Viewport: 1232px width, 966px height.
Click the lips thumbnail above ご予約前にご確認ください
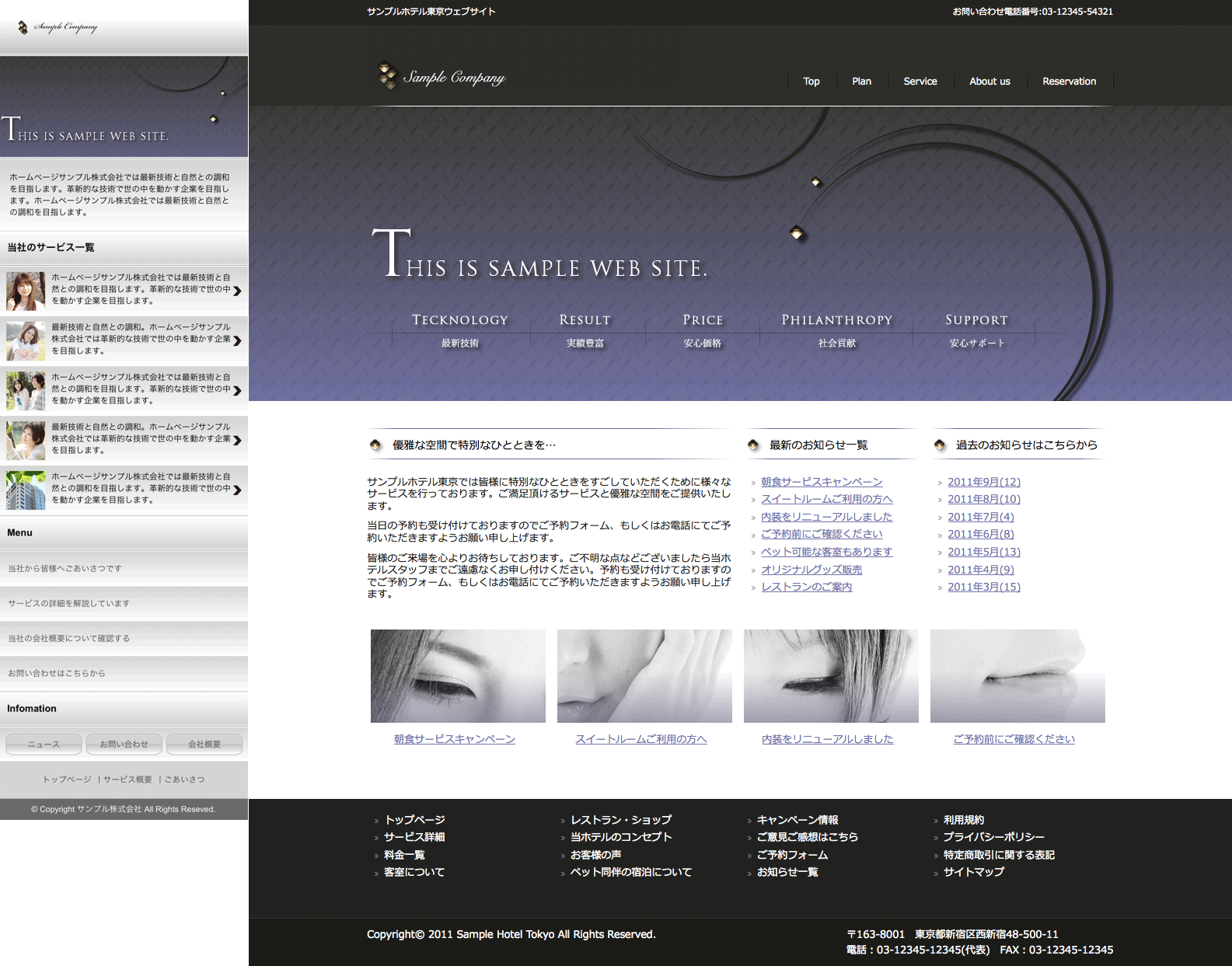(x=1017, y=676)
